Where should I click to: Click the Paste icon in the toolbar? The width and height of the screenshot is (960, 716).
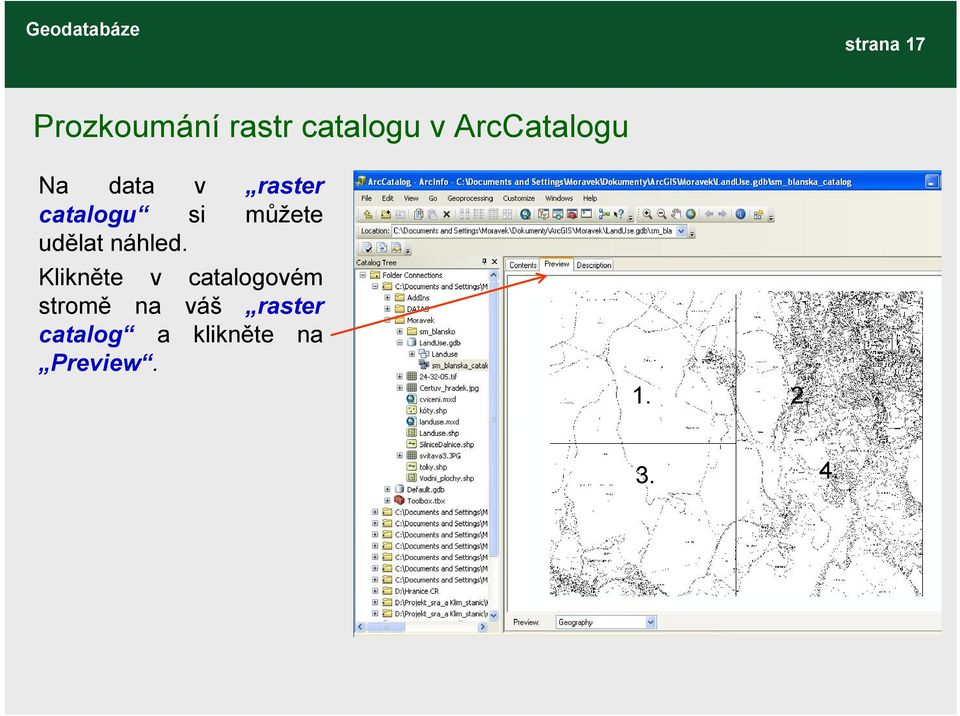[x=432, y=214]
